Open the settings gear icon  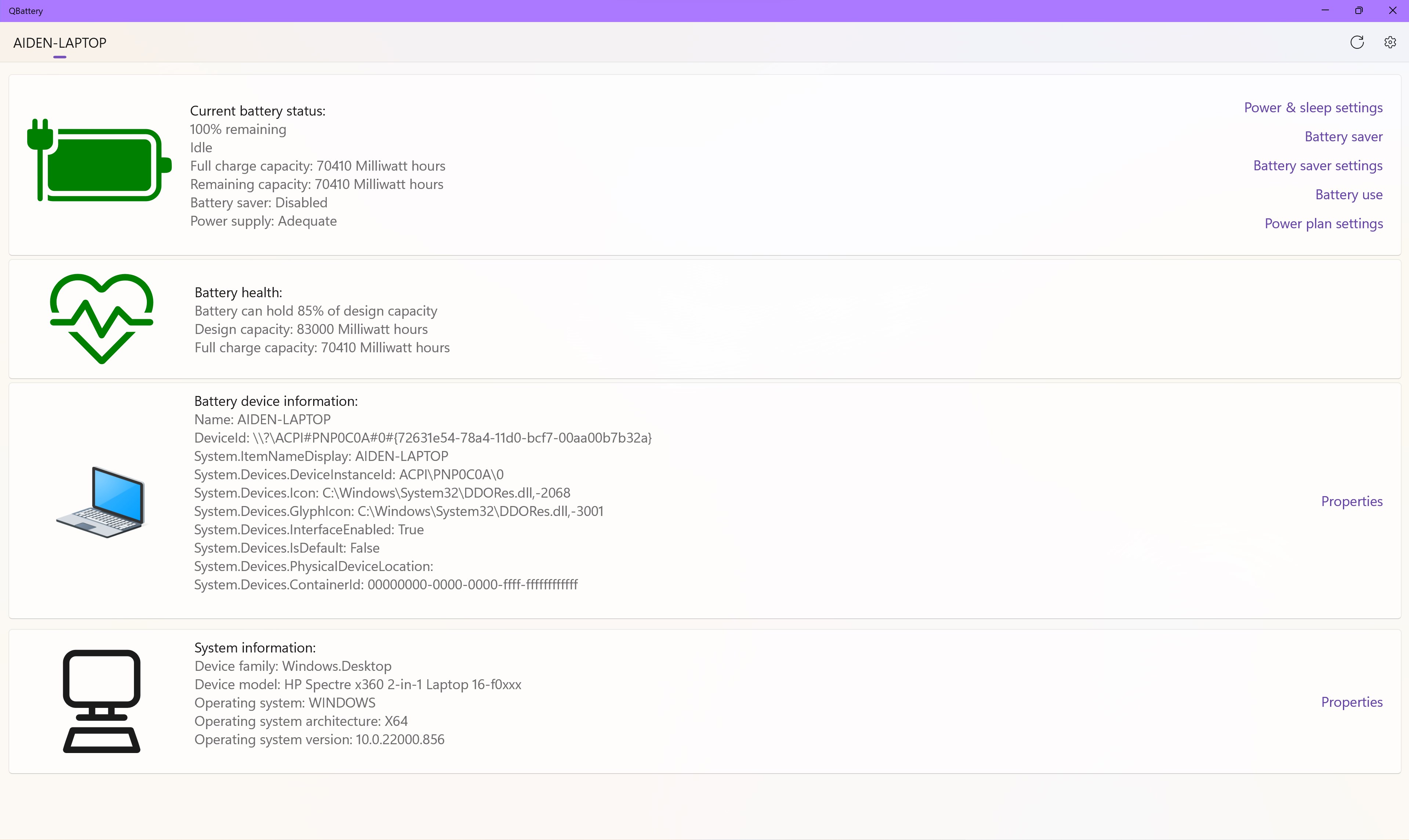(1390, 43)
